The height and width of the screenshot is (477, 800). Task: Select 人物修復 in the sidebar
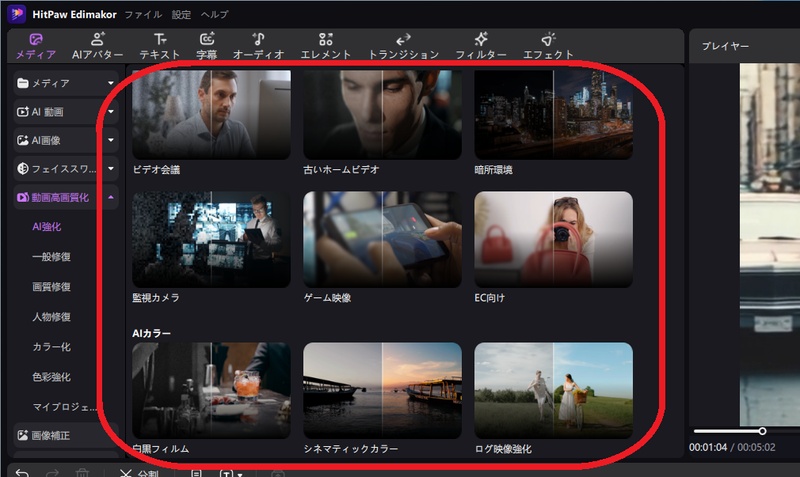click(52, 317)
